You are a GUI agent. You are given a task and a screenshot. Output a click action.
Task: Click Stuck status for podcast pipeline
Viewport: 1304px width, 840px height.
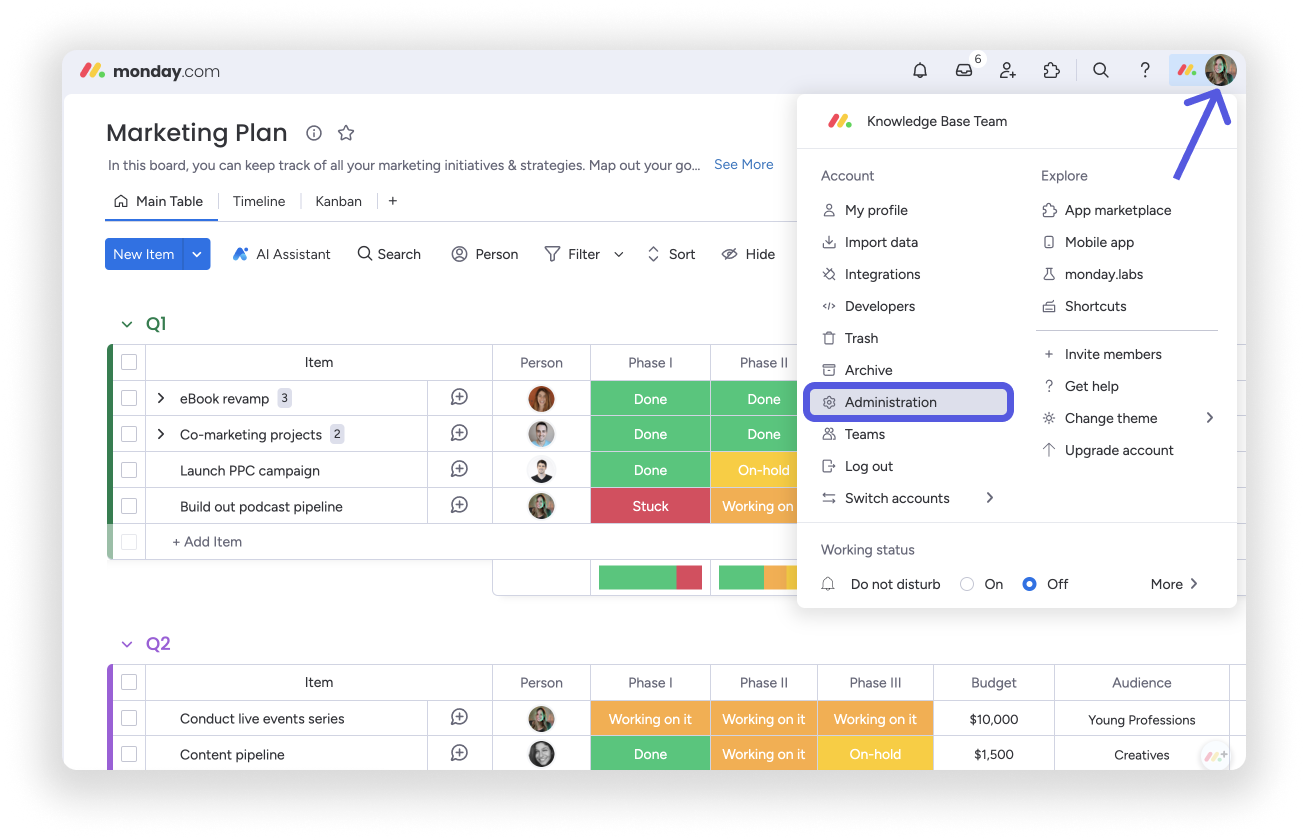(650, 506)
